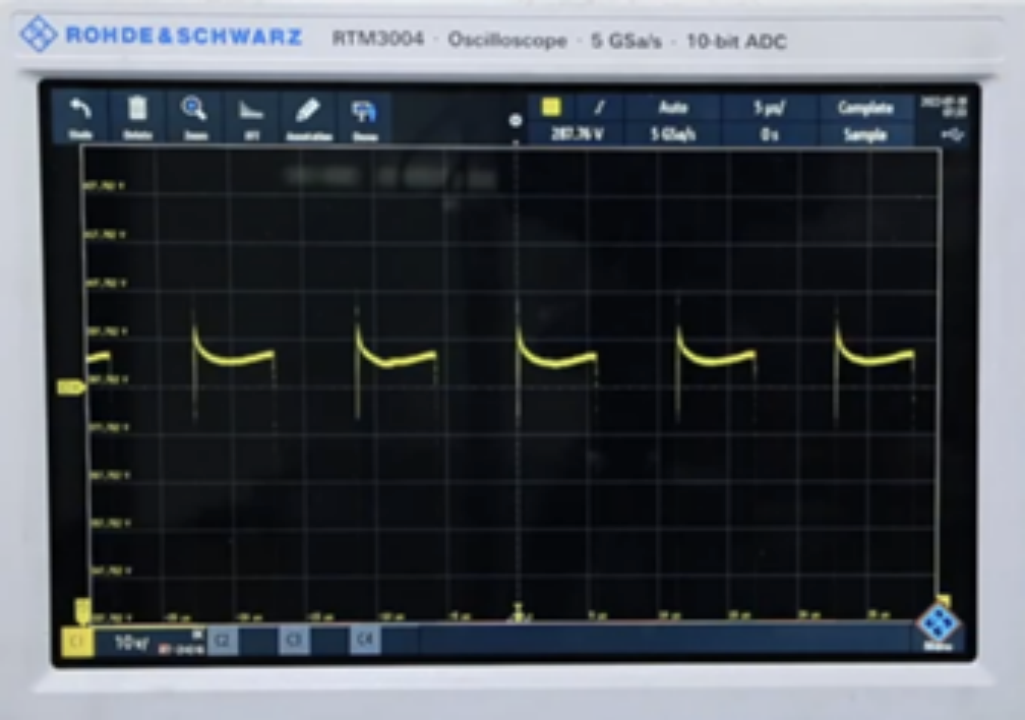The width and height of the screenshot is (1025, 720).
Task: Open the yellow trigger source indicator
Action: point(552,107)
